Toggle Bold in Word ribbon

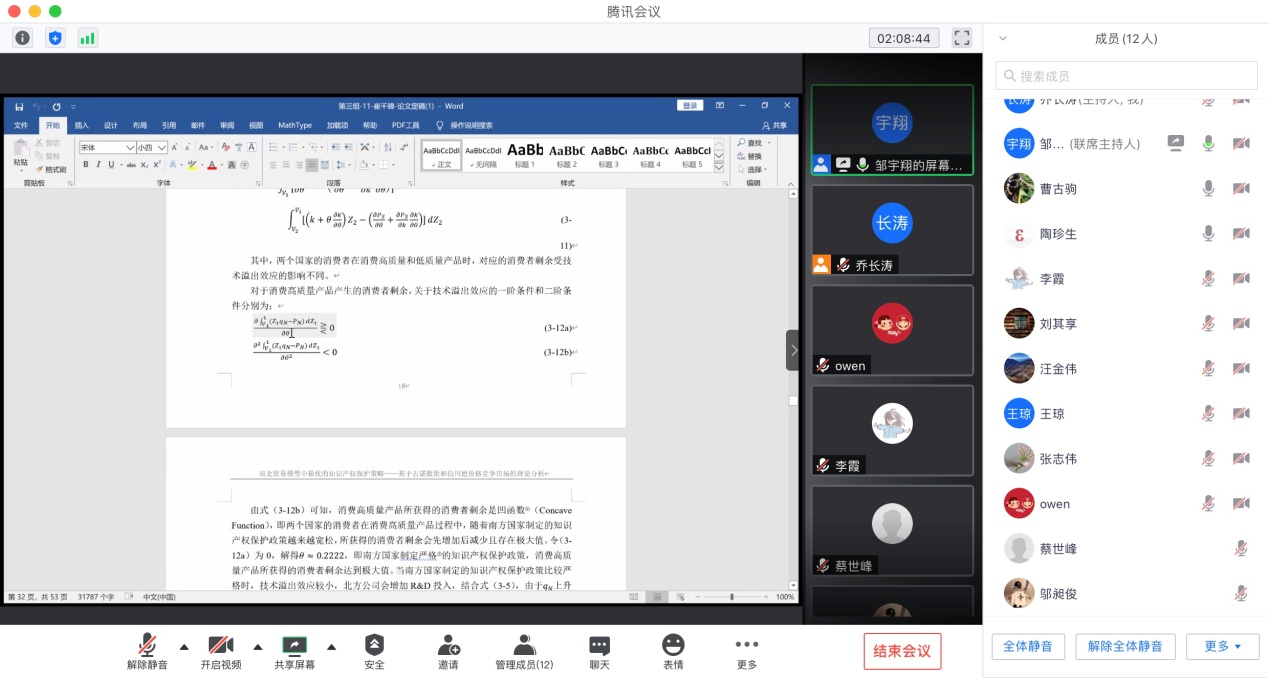[x=86, y=165]
